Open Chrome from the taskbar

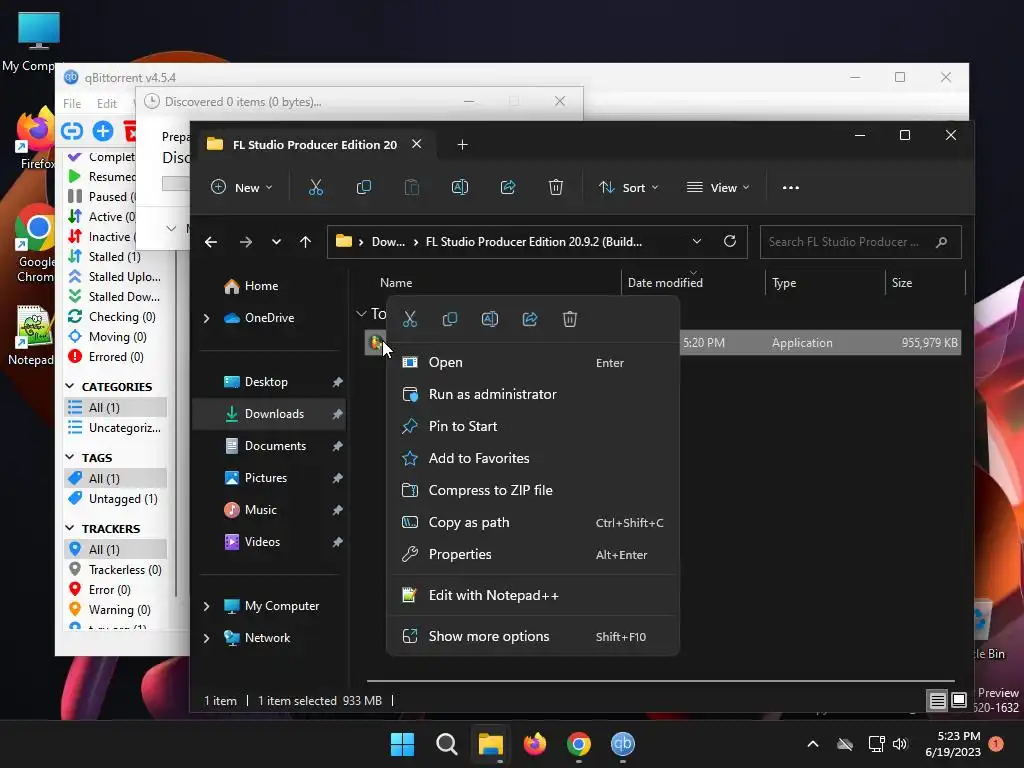pyautogui.click(x=579, y=744)
